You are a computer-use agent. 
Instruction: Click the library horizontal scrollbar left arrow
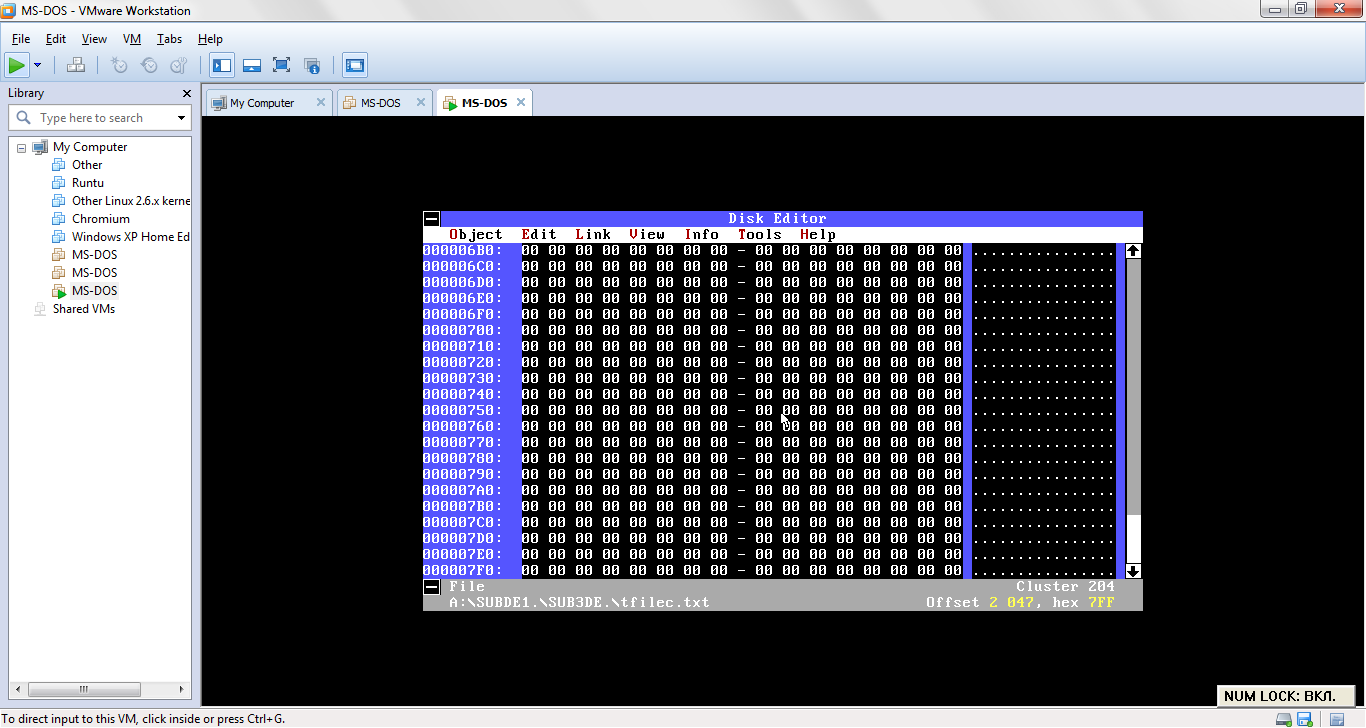click(x=16, y=690)
